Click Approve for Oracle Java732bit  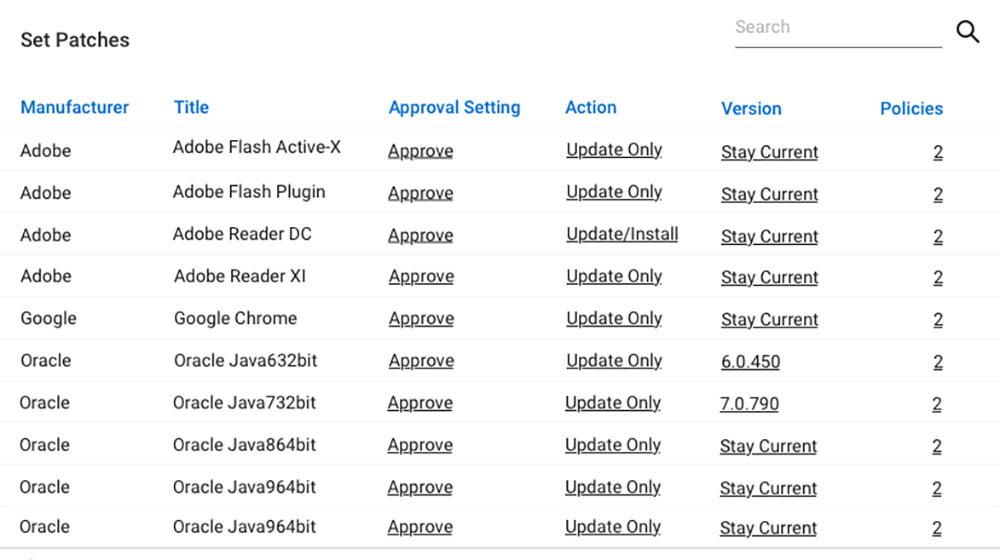[x=419, y=403]
